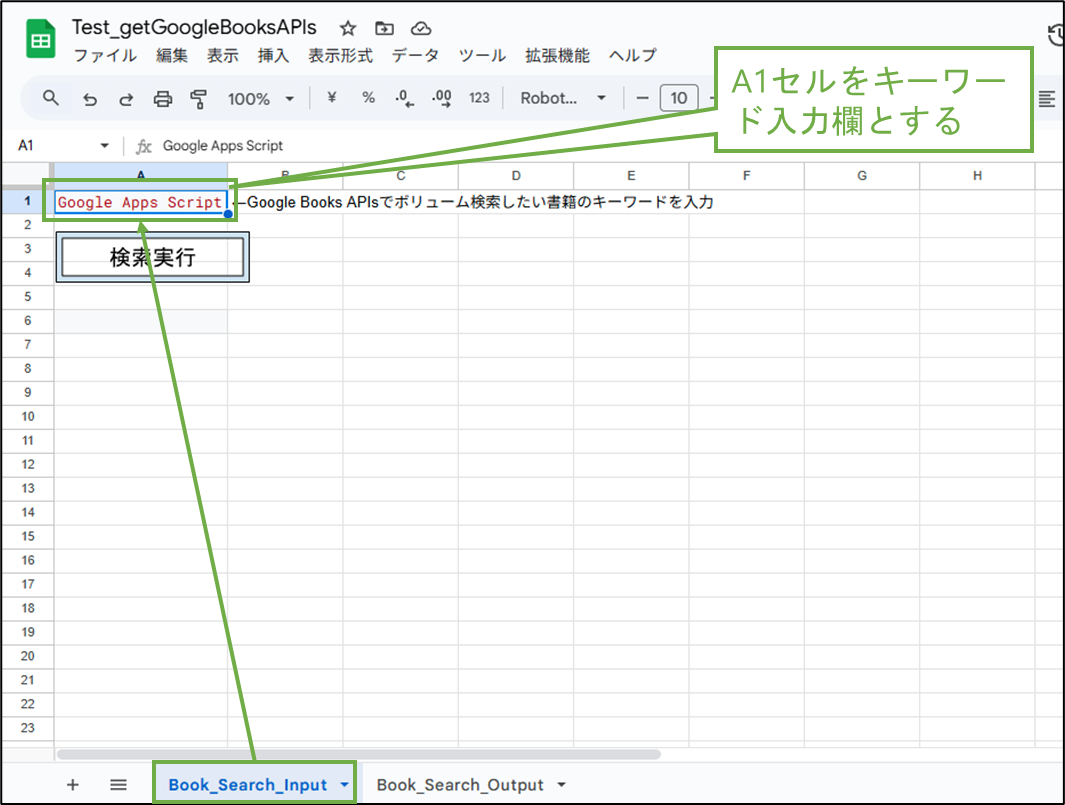Open the Google Sheets home icon

(41, 39)
